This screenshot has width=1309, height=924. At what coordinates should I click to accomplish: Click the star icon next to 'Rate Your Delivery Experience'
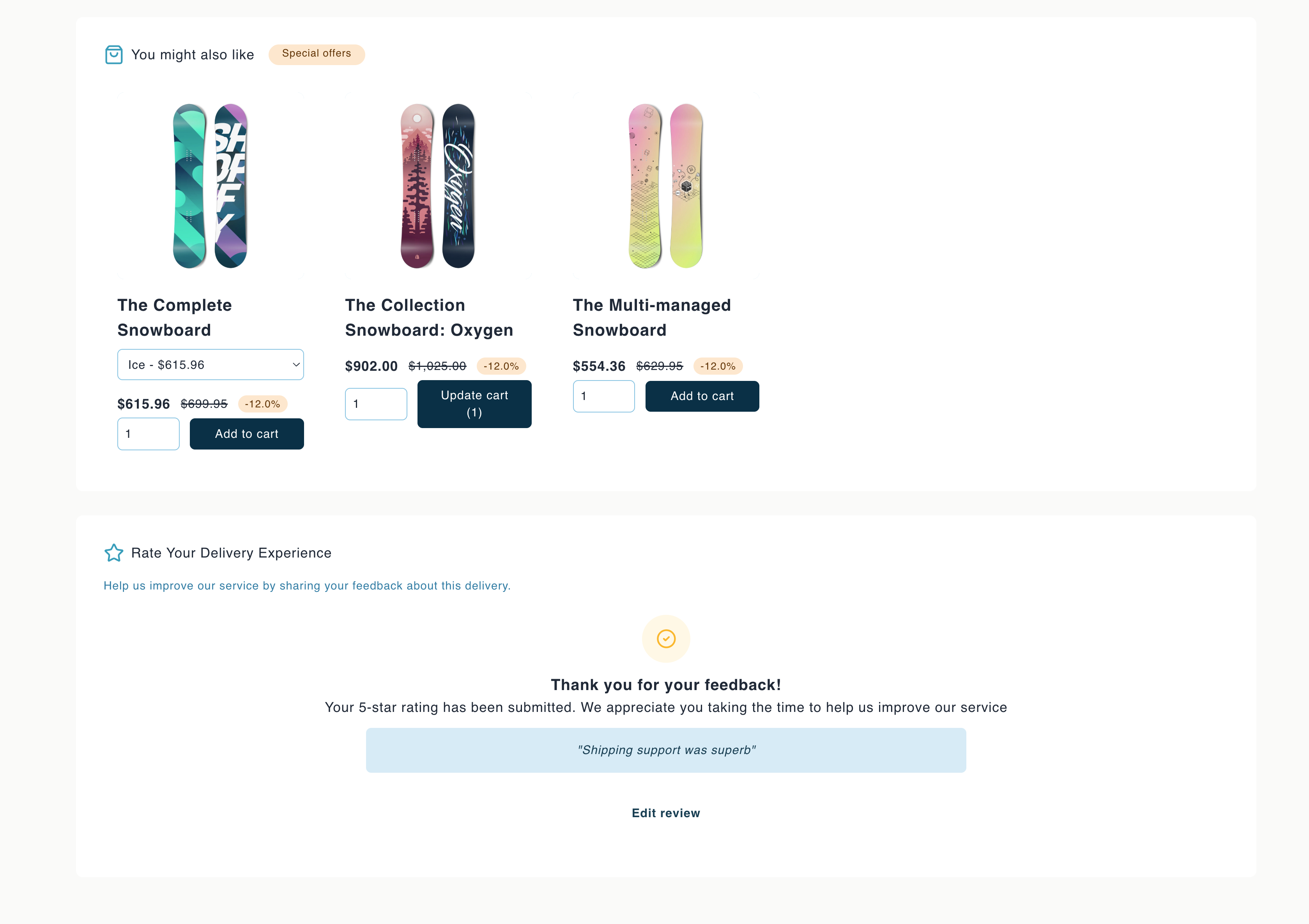point(114,553)
